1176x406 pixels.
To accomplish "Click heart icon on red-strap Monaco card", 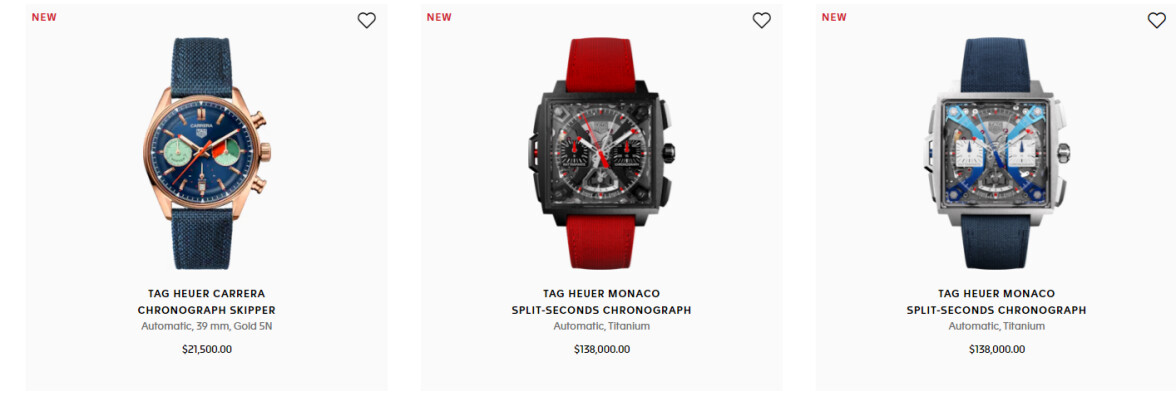I will coord(761,21).
